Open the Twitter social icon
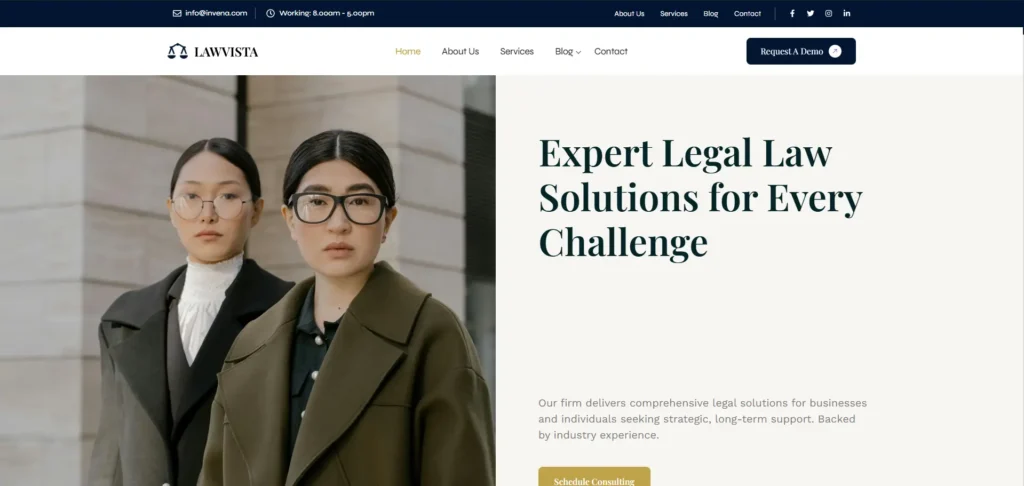 click(x=810, y=13)
